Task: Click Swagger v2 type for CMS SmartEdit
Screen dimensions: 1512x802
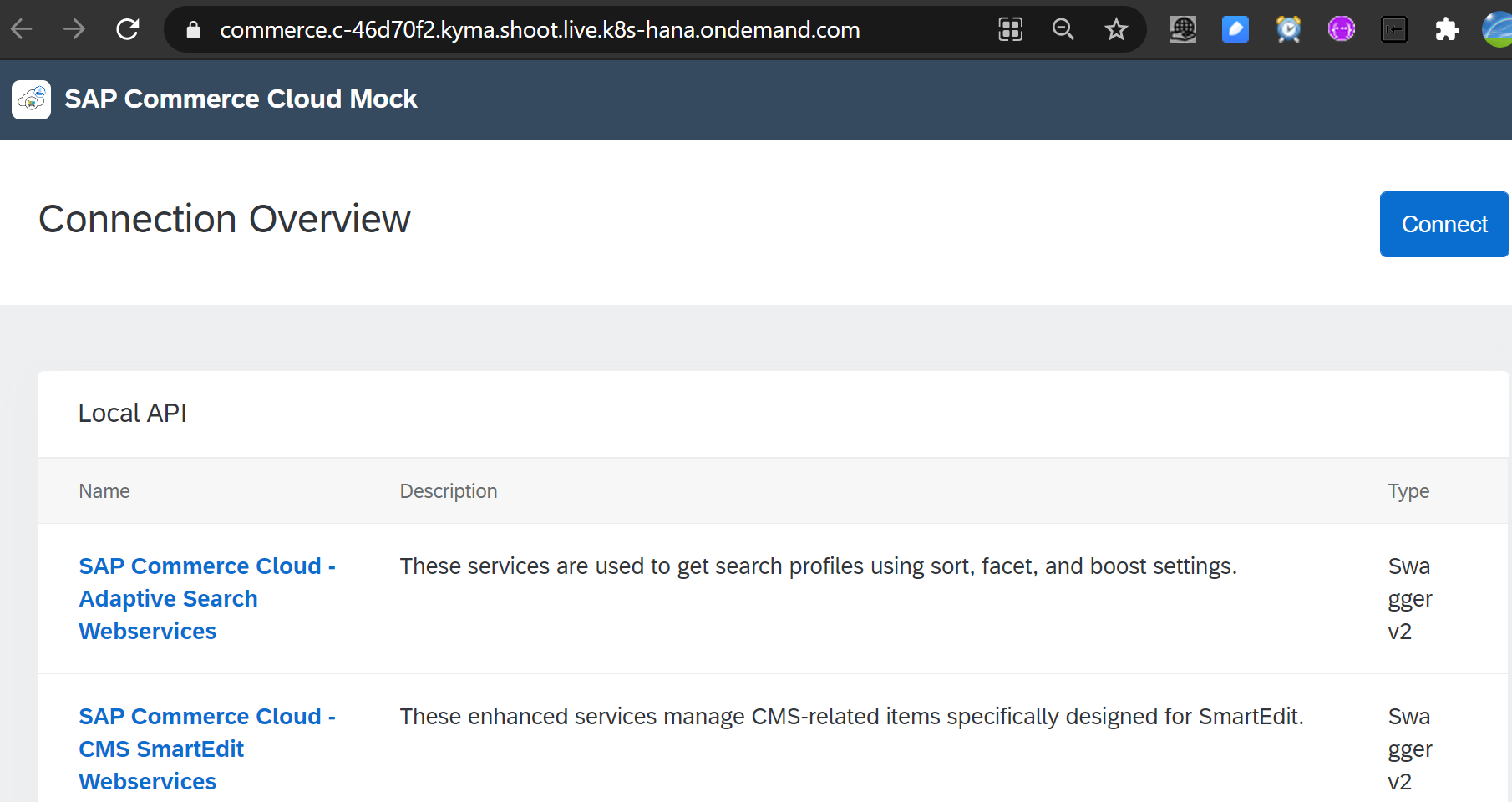Action: point(1410,749)
